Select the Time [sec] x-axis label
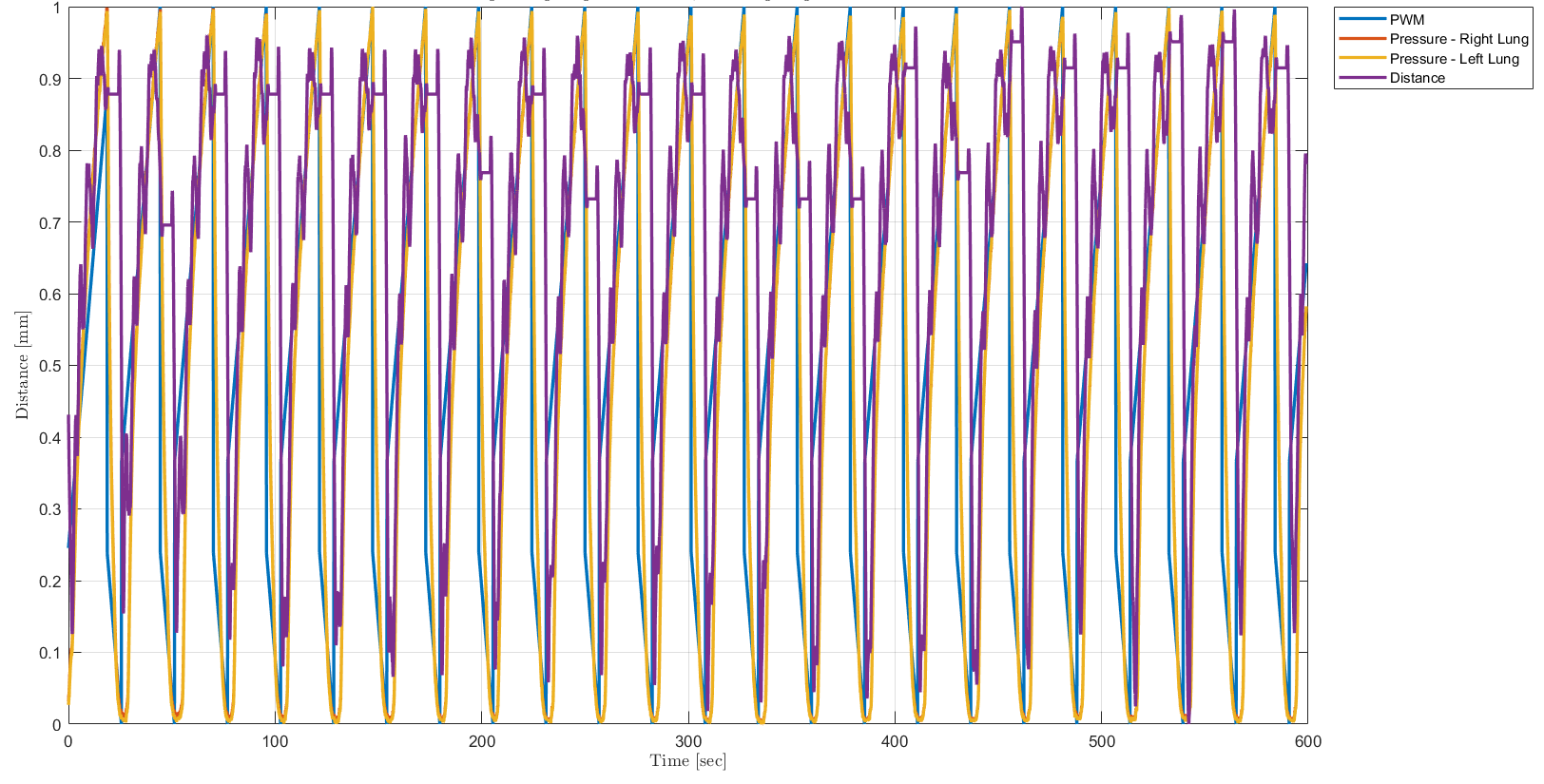Viewport: 1544px width, 784px height. [x=687, y=761]
